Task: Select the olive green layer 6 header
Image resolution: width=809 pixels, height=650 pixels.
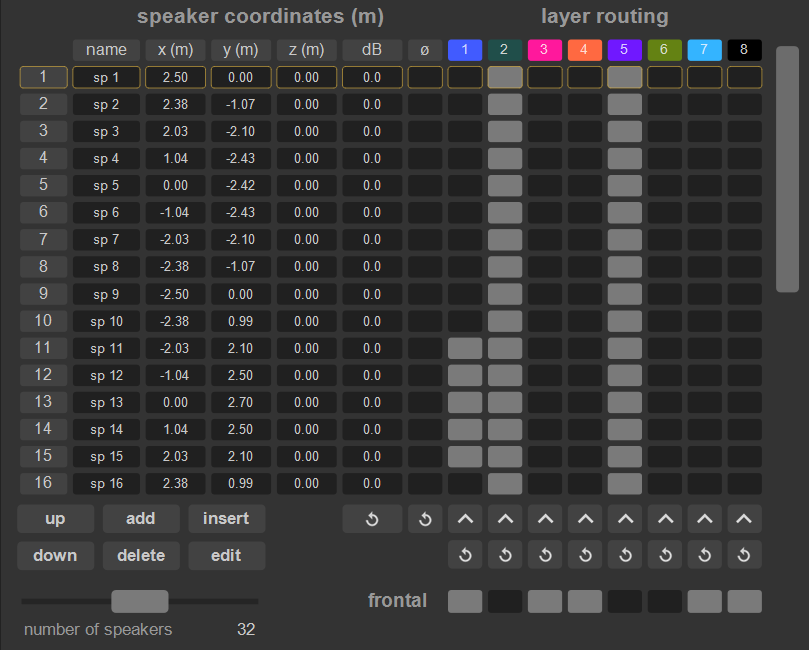Action: (665, 50)
